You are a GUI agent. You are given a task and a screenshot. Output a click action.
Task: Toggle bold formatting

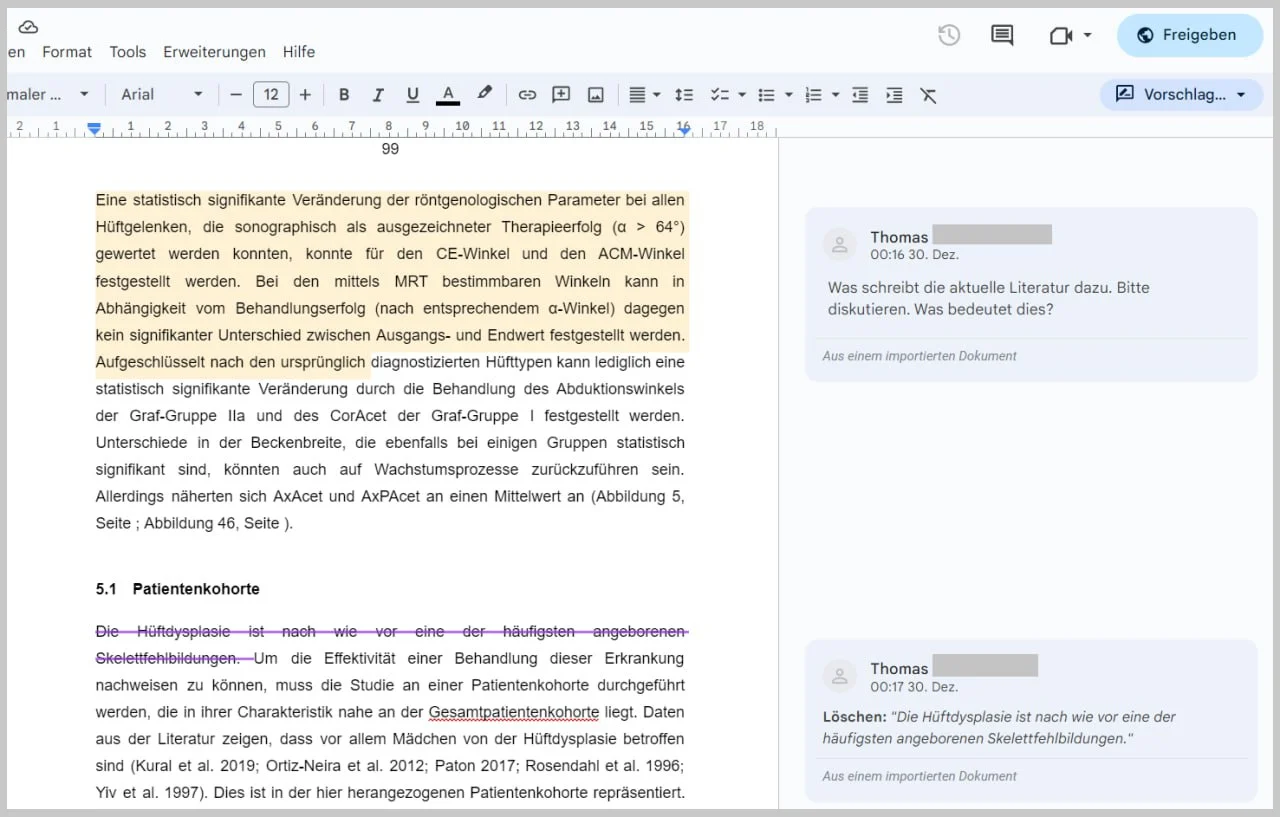tap(344, 94)
